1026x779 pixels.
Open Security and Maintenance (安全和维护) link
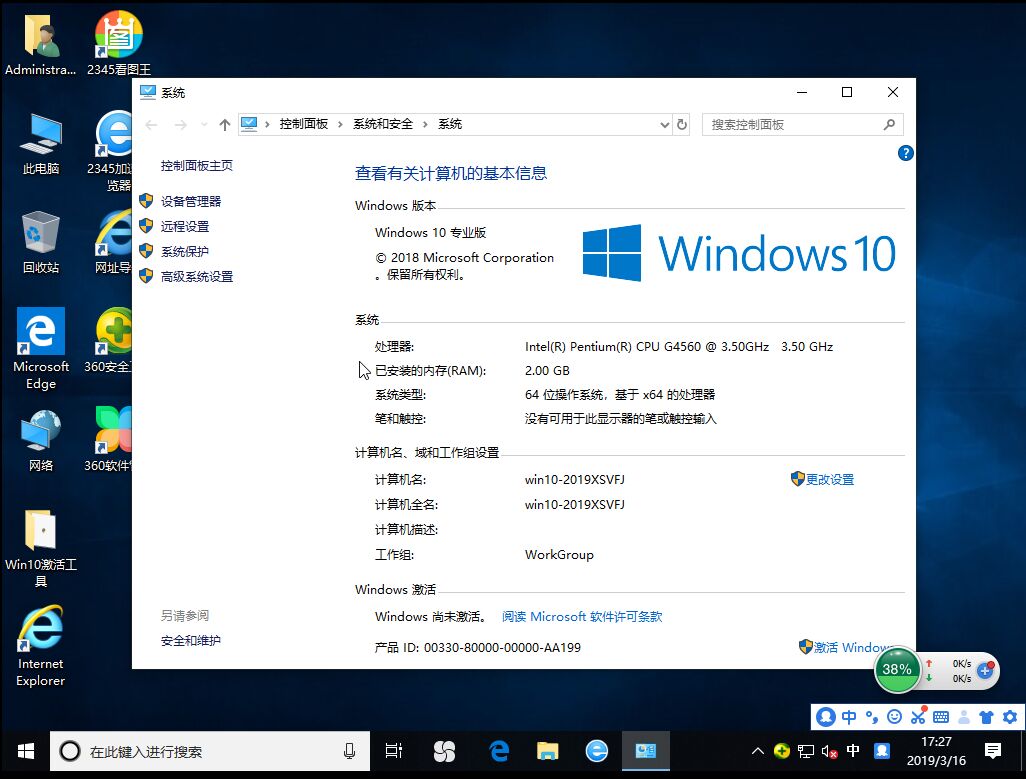[x=191, y=640]
